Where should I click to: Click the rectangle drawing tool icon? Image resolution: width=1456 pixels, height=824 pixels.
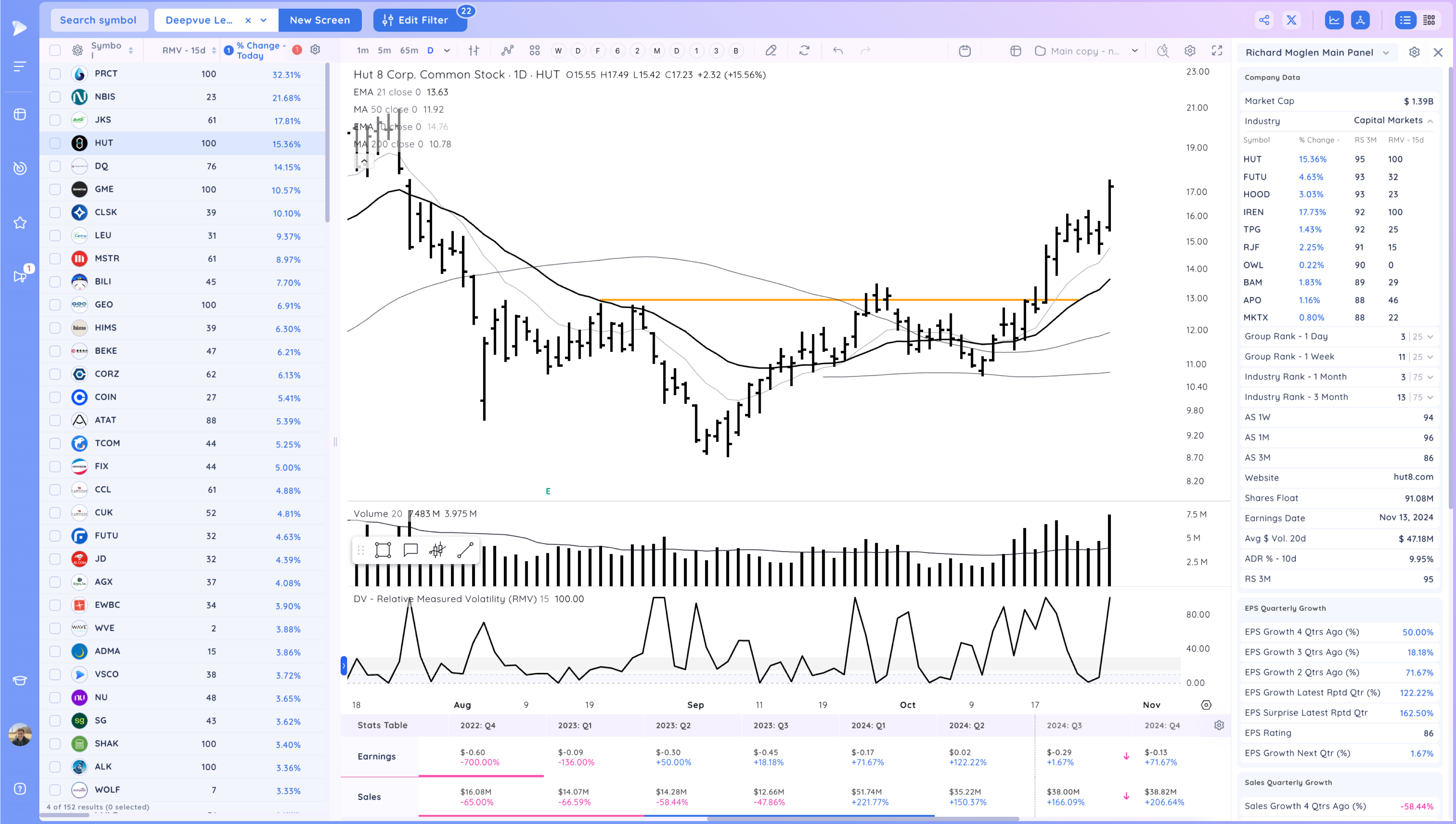click(x=383, y=550)
